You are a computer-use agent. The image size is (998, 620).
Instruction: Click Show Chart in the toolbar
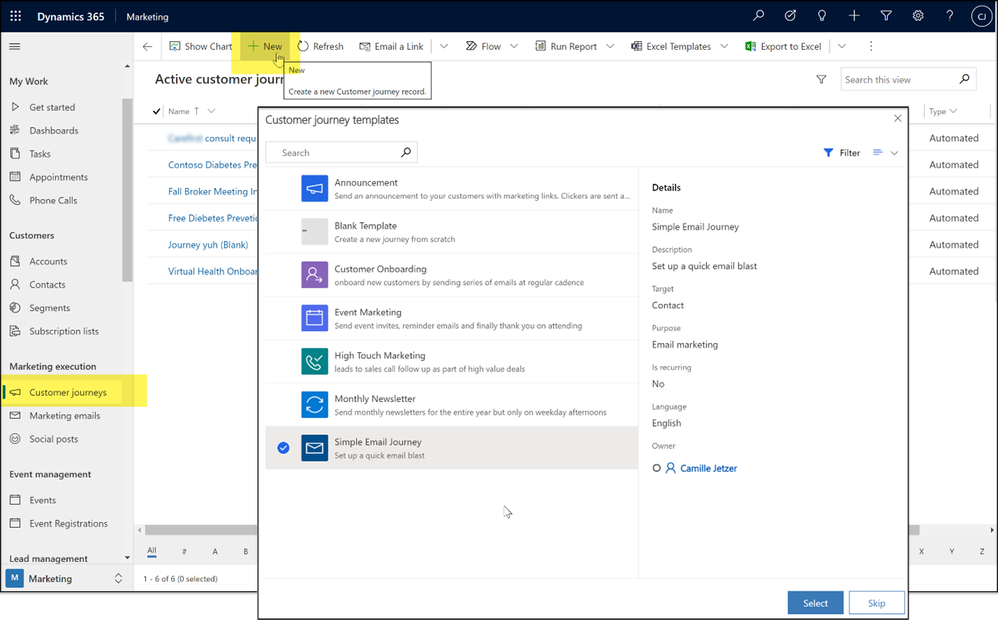pos(200,46)
